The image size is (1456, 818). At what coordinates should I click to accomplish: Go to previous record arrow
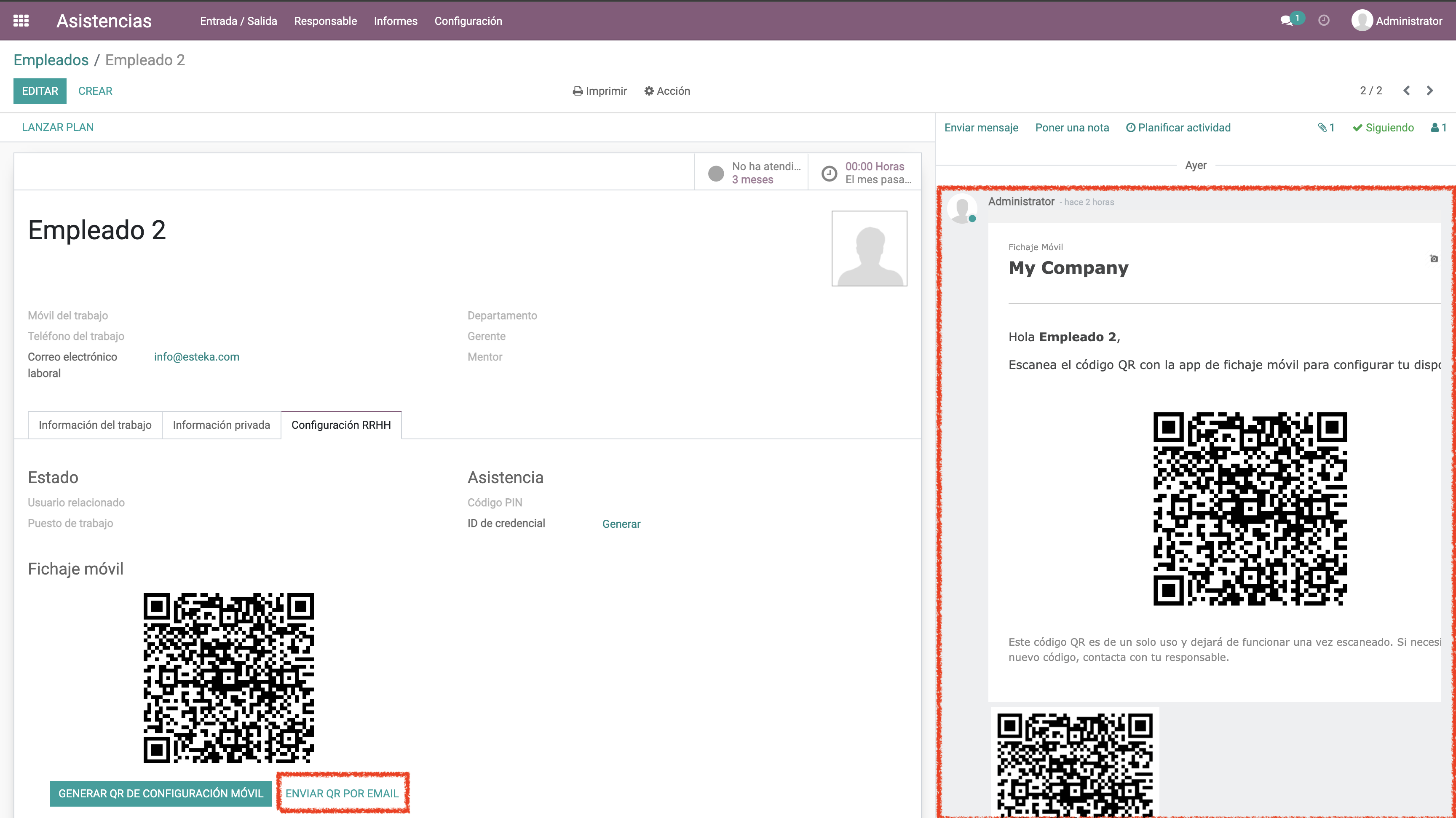point(1407,91)
